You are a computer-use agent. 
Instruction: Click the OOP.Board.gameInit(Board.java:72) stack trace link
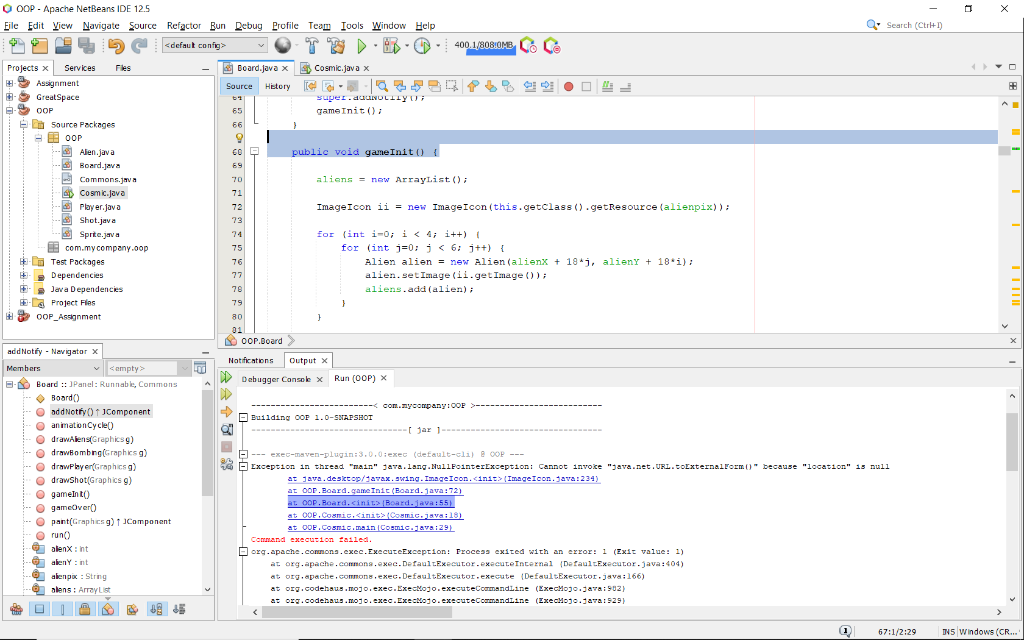coord(375,491)
